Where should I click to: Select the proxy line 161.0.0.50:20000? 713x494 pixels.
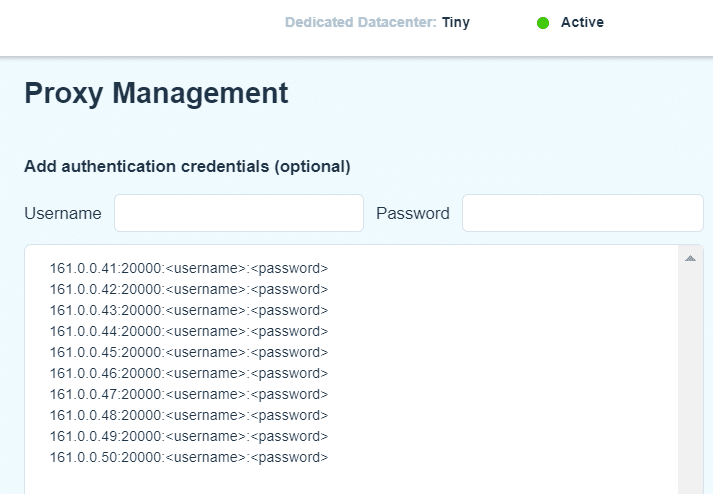tap(189, 457)
